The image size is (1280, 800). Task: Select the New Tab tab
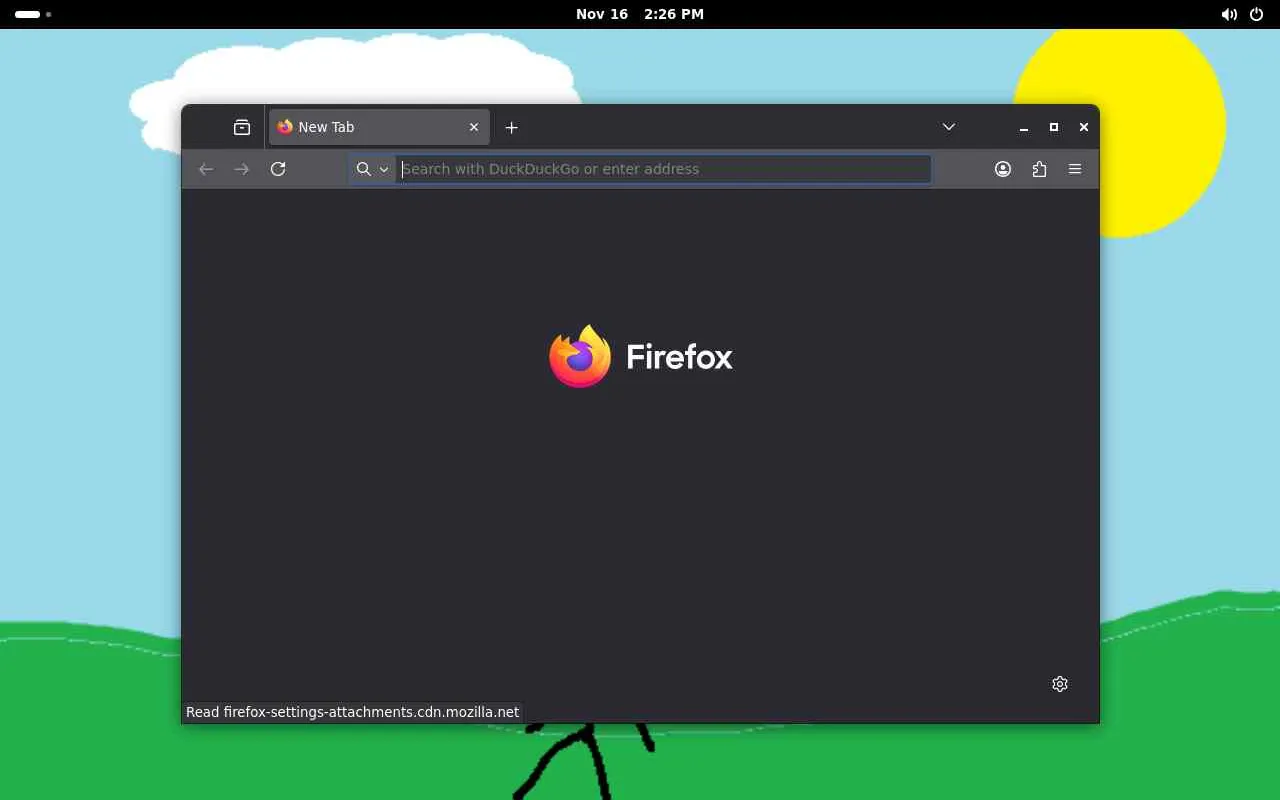coord(379,127)
